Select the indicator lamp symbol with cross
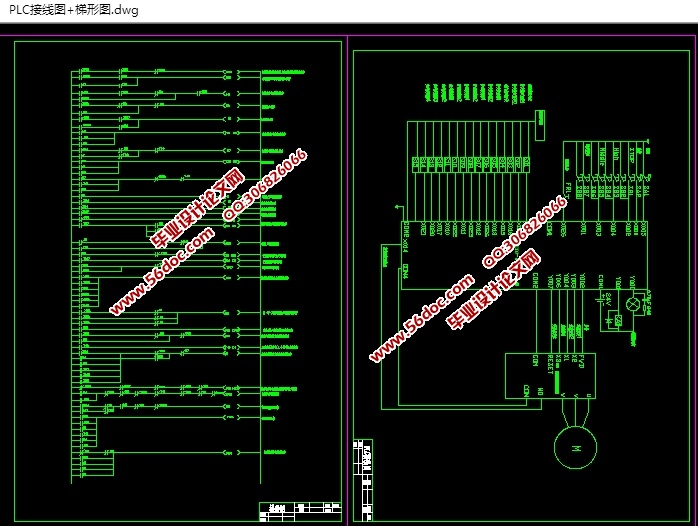 [x=631, y=304]
